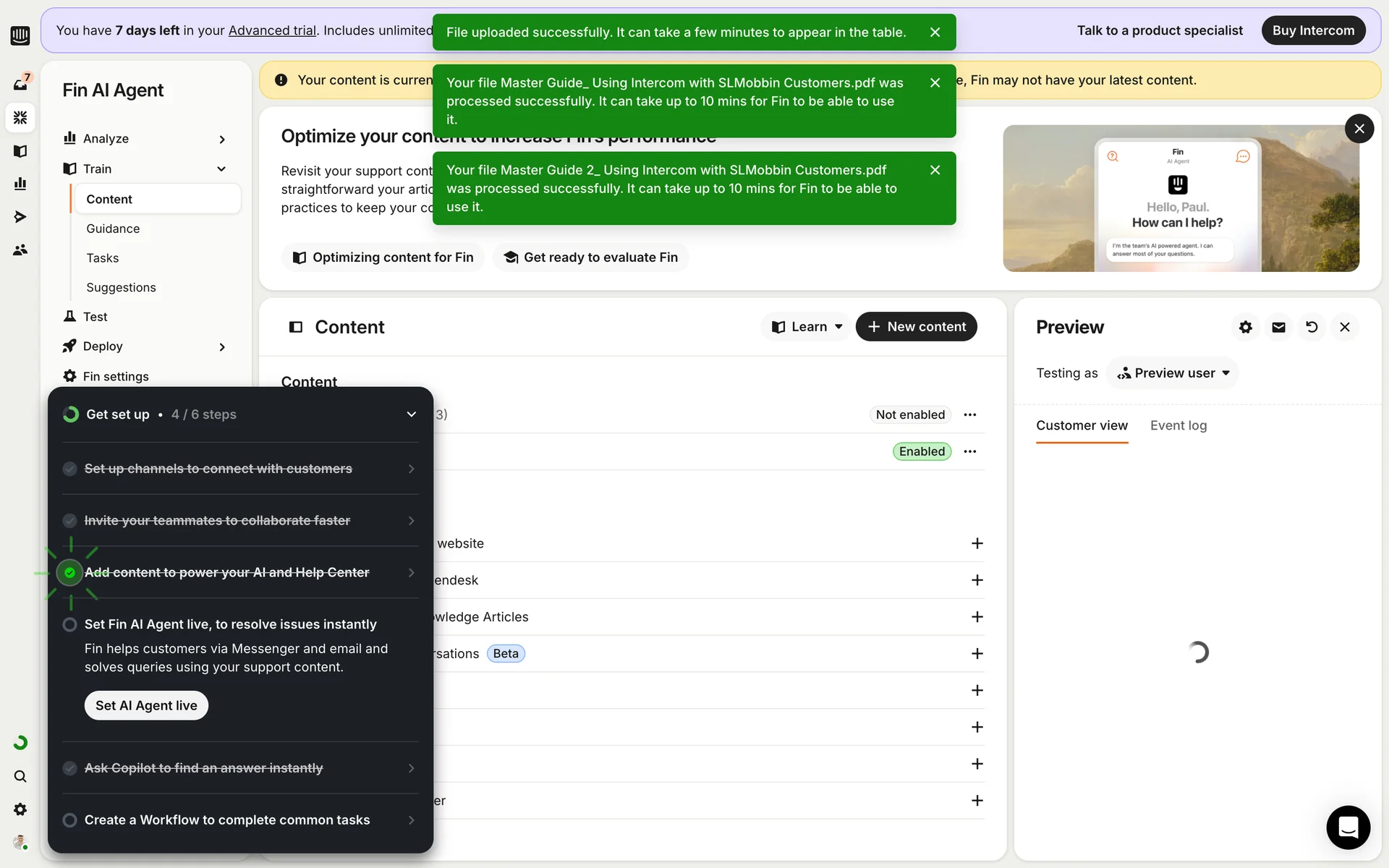Collapse the Get set up checklist
Image resolution: width=1389 pixels, height=868 pixels.
coord(411,414)
